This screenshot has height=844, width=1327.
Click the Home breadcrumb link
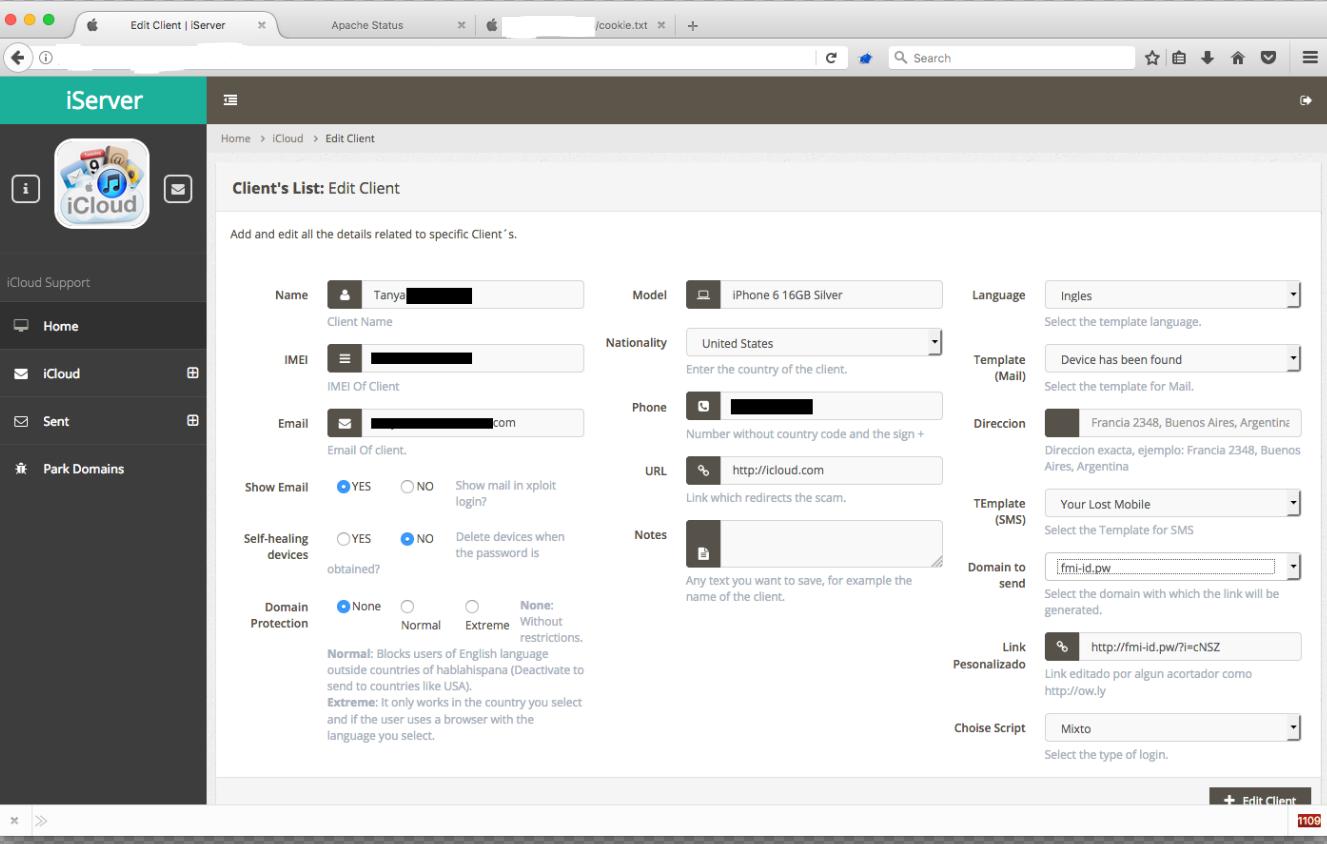point(235,138)
